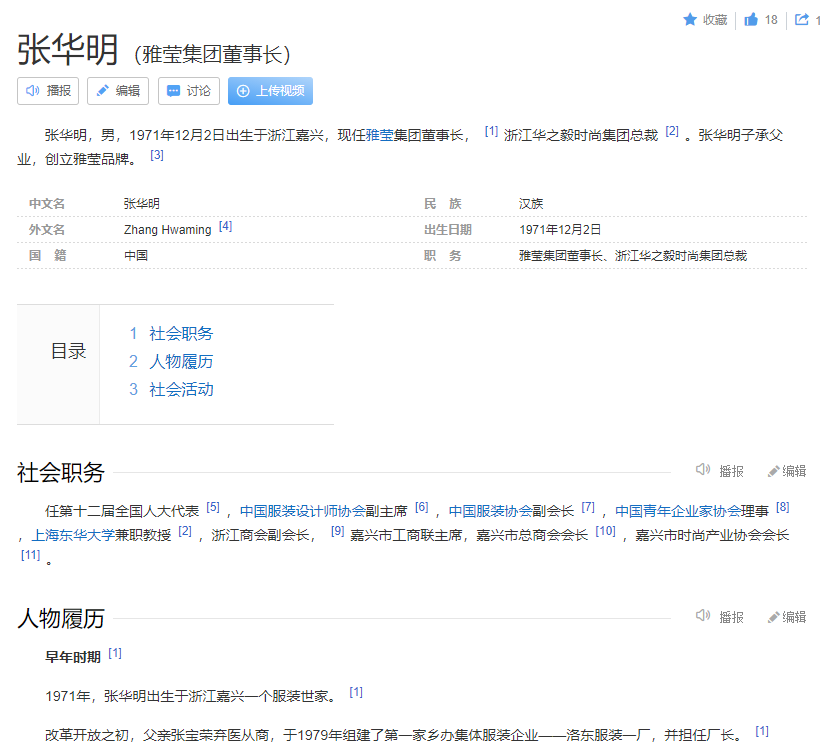This screenshot has width=834, height=753.
Task: Jump to 社会活动 in table of contents
Action: [x=181, y=389]
